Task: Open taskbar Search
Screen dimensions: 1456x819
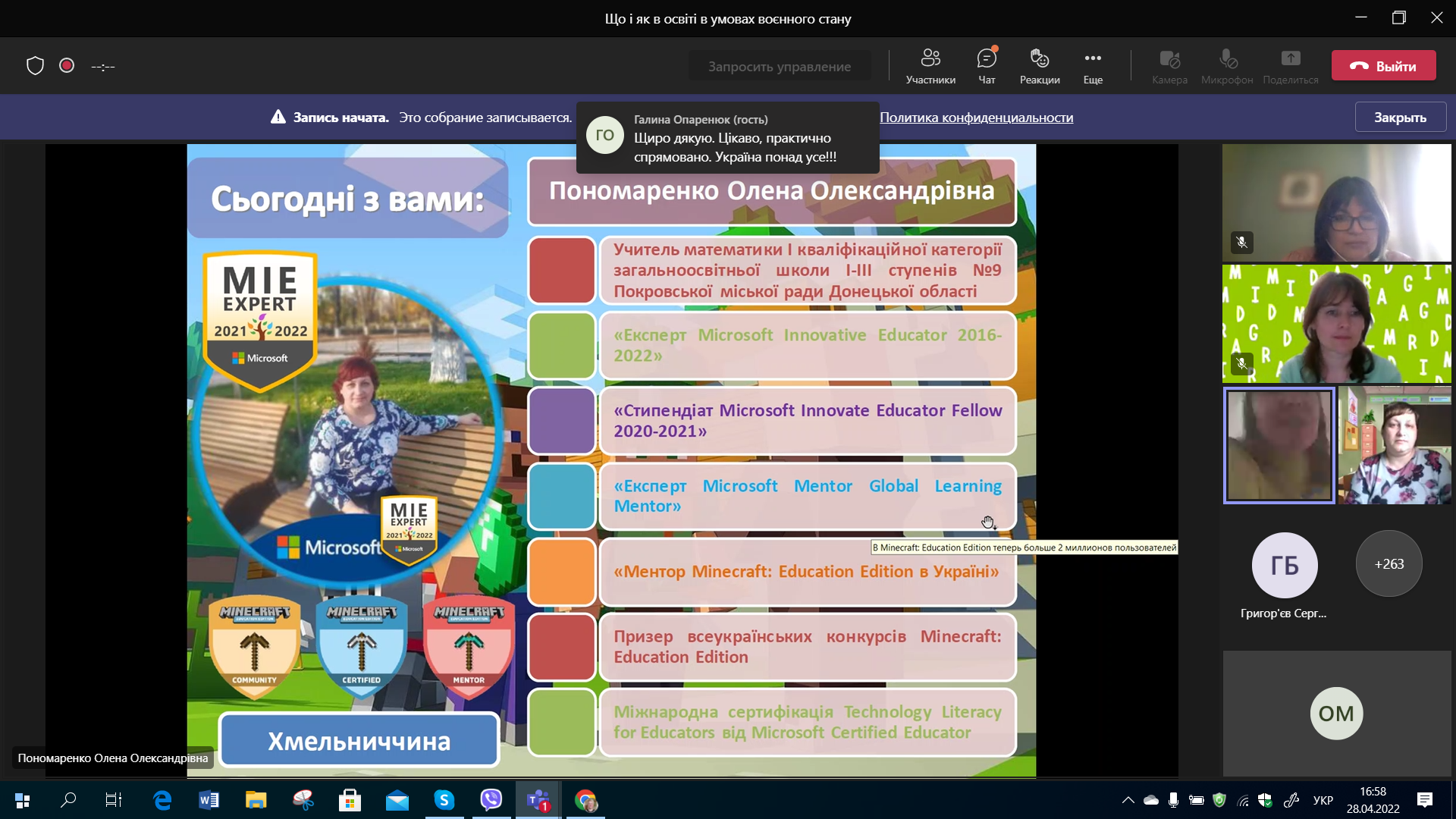Action: 68,800
